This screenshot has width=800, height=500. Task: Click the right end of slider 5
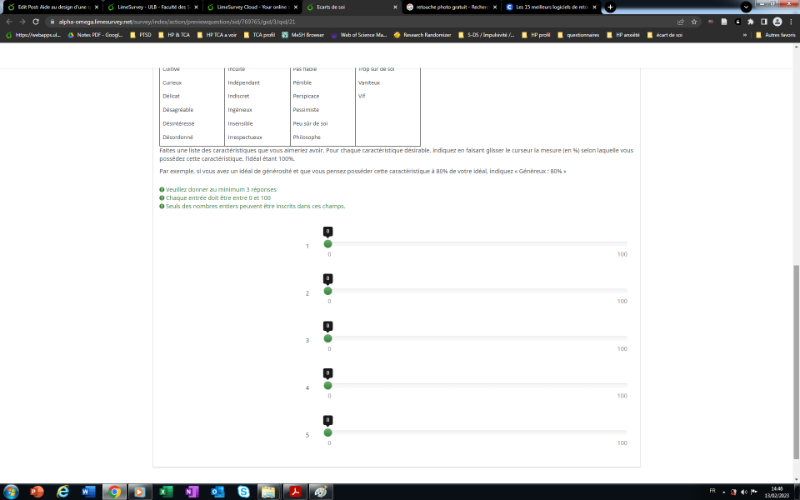[x=626, y=432]
